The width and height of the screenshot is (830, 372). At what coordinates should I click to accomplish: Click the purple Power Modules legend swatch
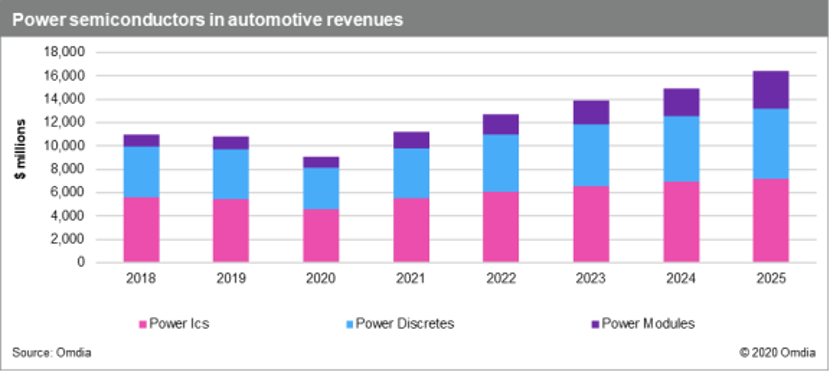coord(595,324)
